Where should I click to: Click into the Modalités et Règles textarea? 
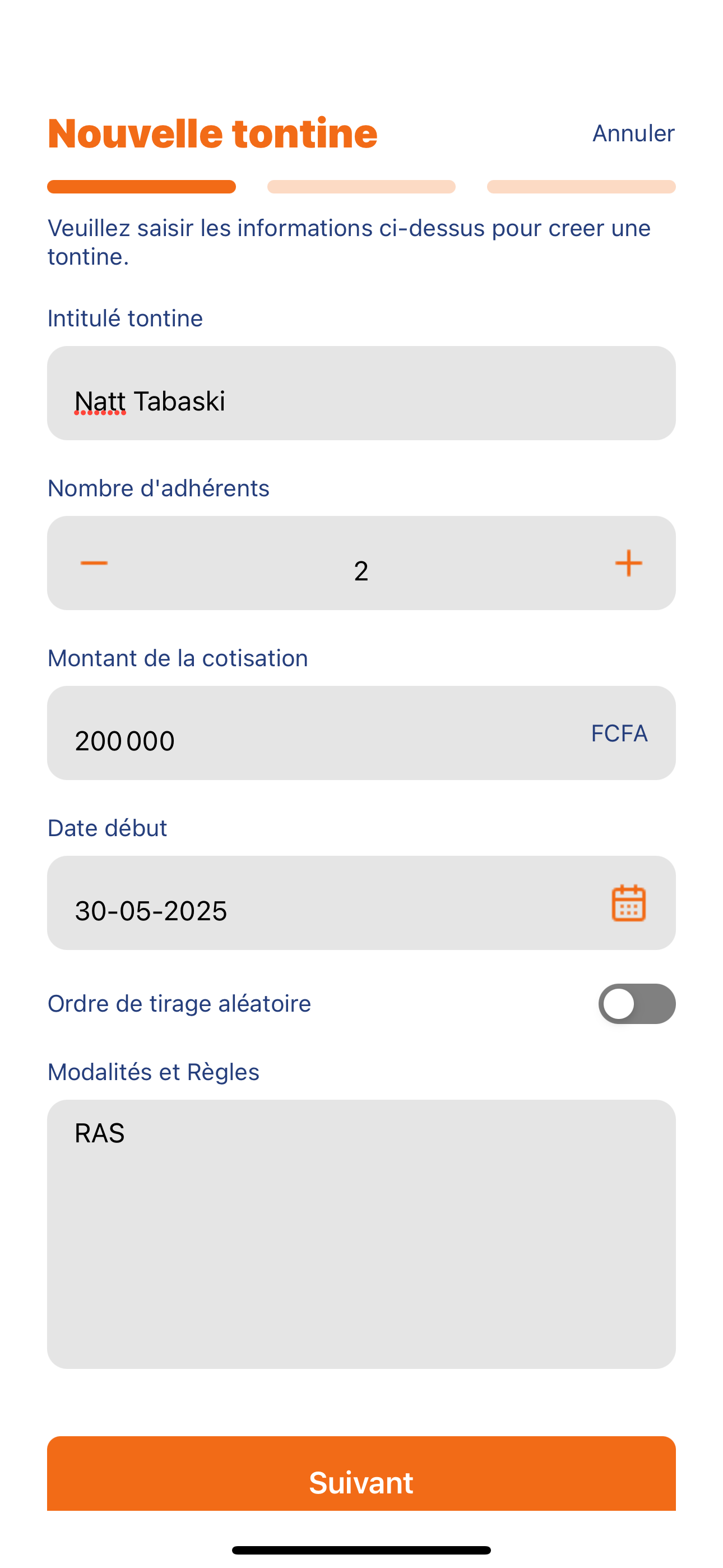pos(361,1234)
